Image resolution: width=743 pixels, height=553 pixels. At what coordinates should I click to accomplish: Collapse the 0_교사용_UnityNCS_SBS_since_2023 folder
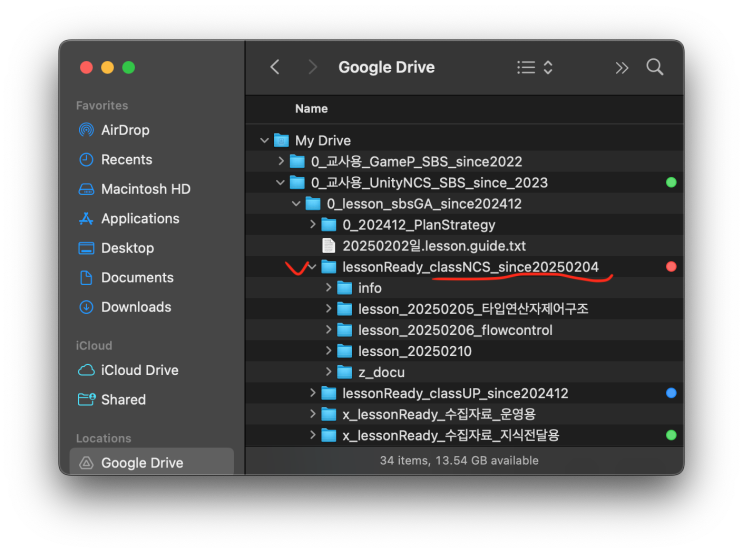(x=281, y=182)
